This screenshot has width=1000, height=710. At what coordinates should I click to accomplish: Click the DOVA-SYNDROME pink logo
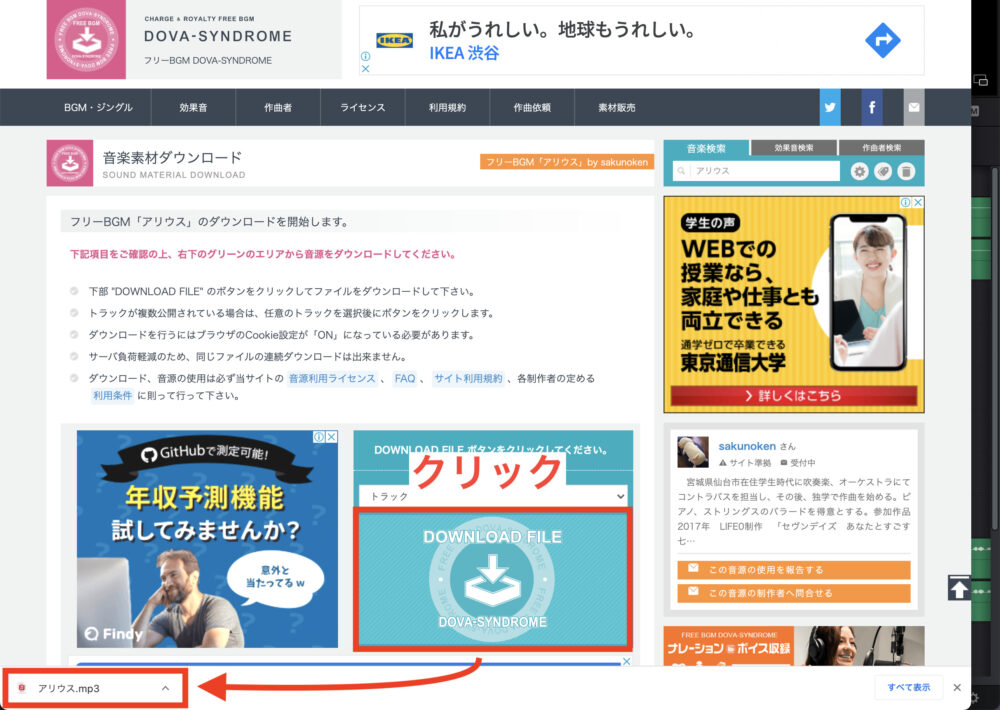[86, 40]
